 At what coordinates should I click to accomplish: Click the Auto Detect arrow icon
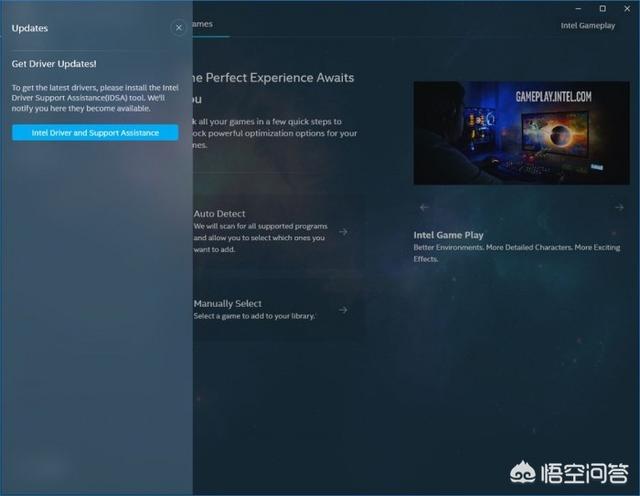(343, 231)
